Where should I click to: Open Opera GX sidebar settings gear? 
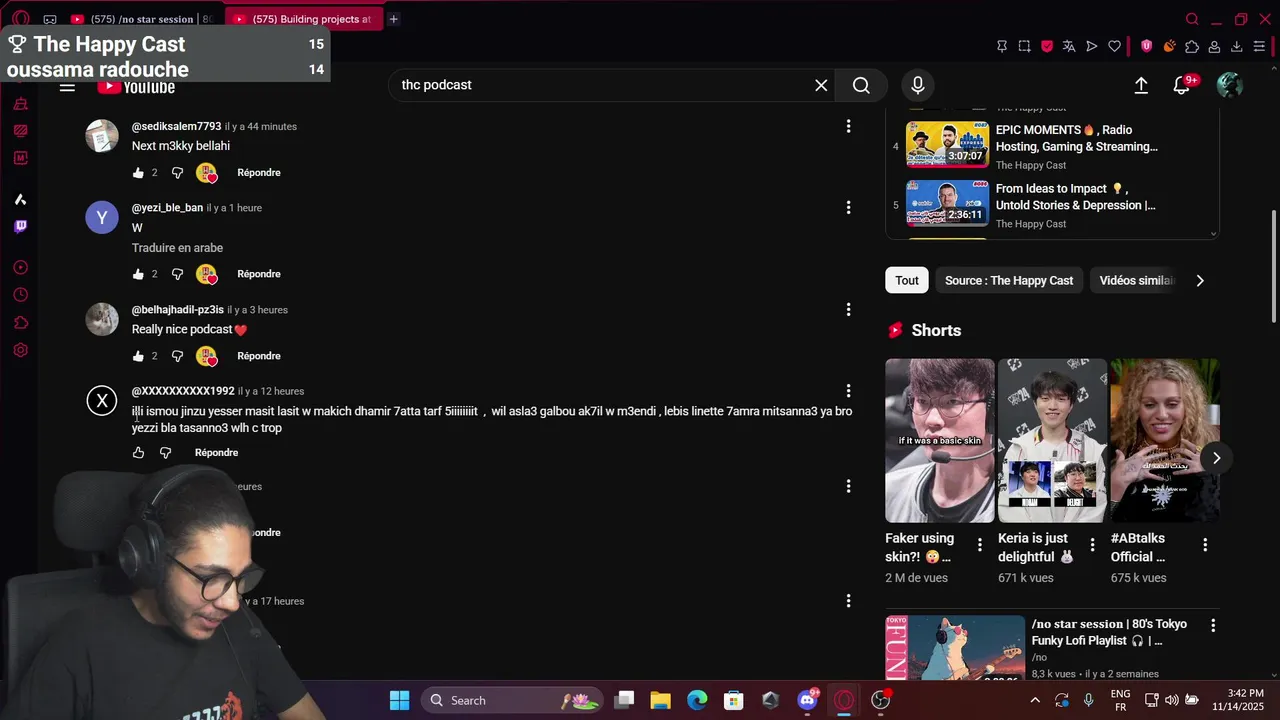(20, 351)
